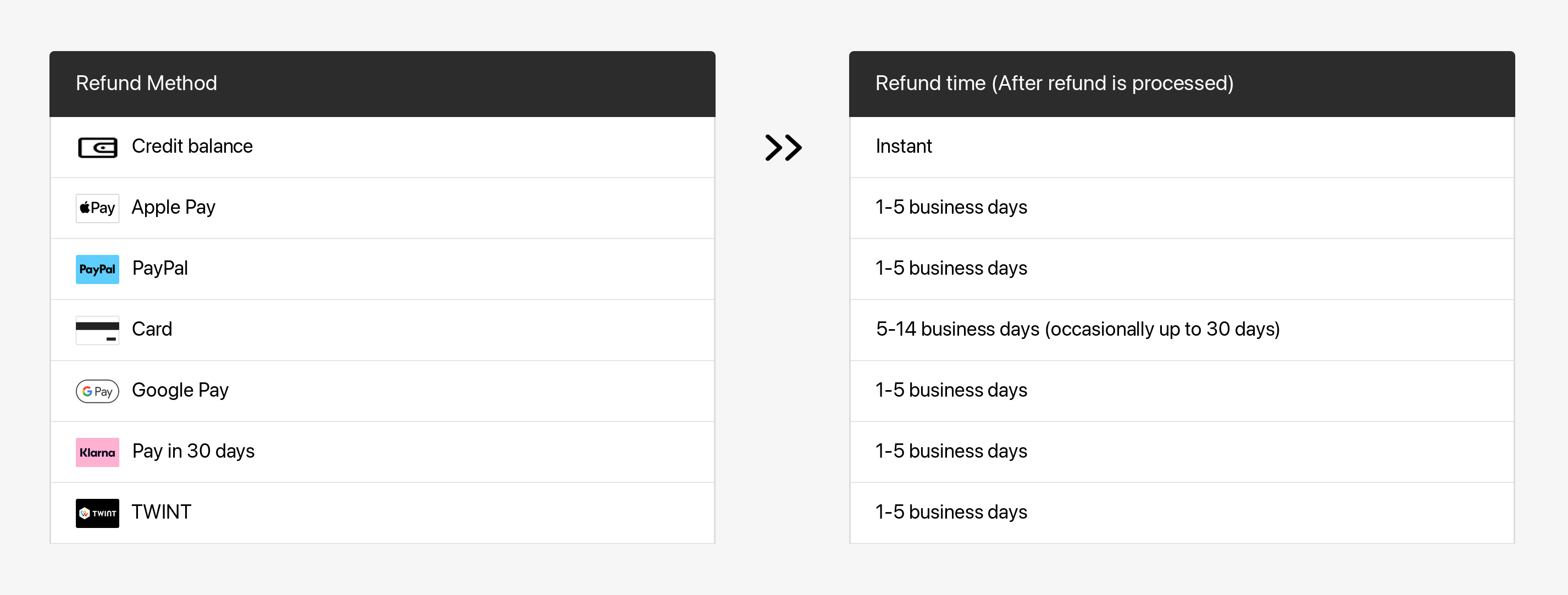Screen dimensions: 1568x595
Task: Click the Google Pay logo icon
Action: (97, 391)
